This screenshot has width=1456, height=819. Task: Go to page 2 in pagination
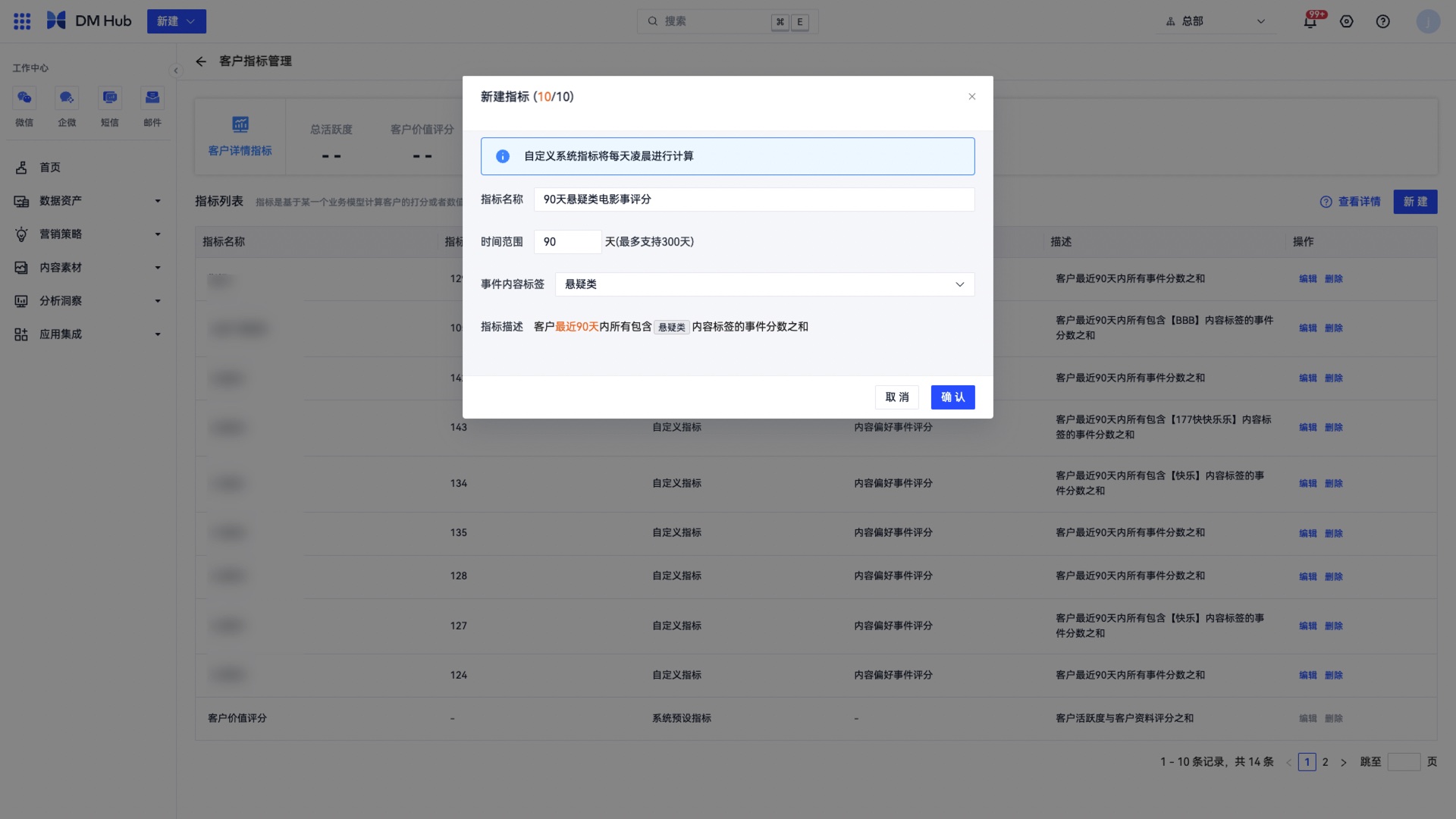[1325, 762]
